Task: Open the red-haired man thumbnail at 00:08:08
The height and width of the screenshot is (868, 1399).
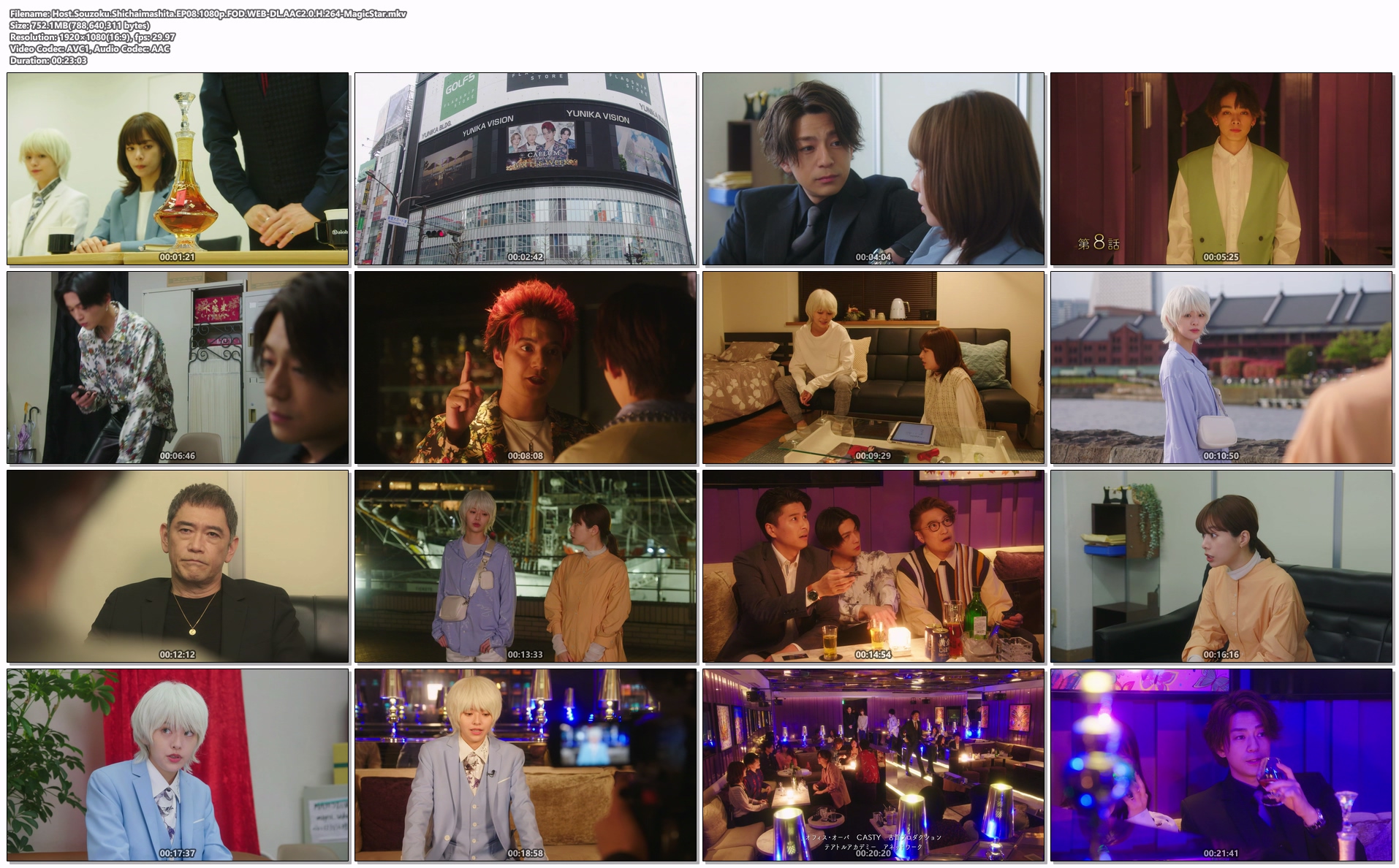Action: [526, 368]
